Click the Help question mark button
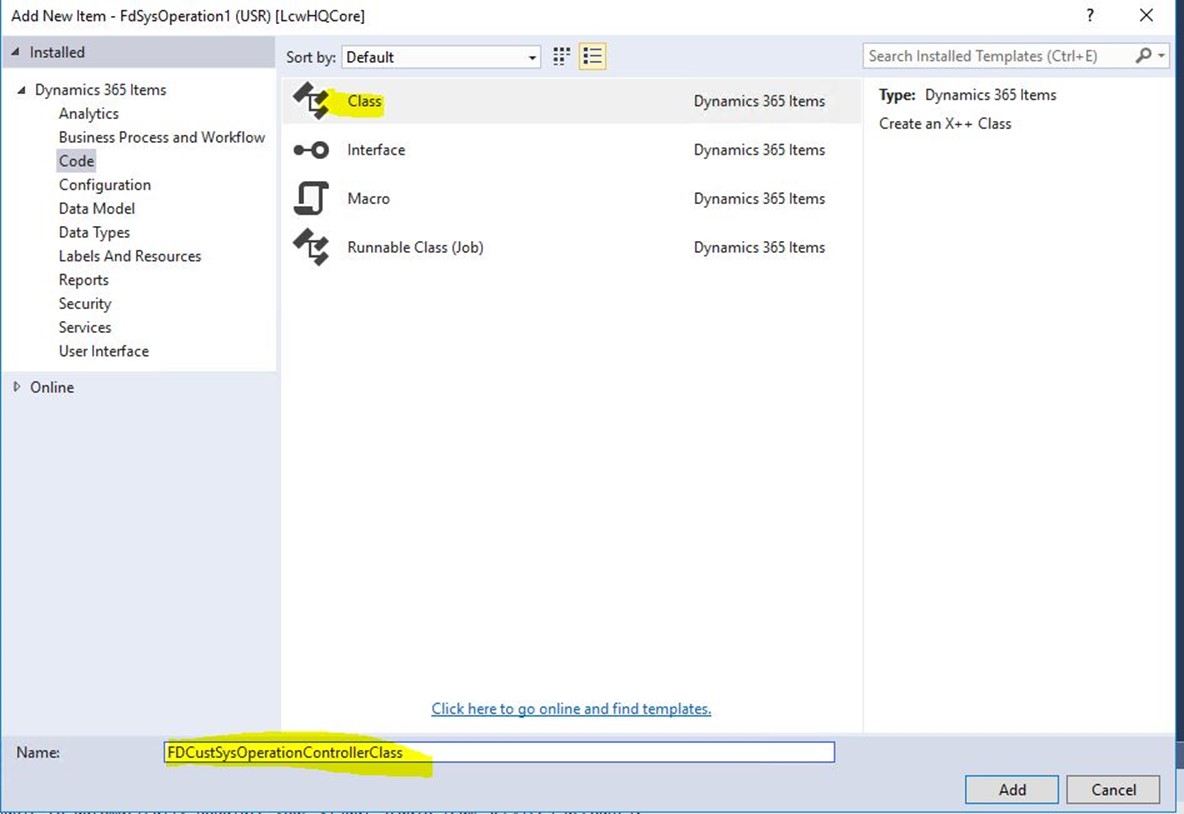 pyautogui.click(x=1090, y=15)
